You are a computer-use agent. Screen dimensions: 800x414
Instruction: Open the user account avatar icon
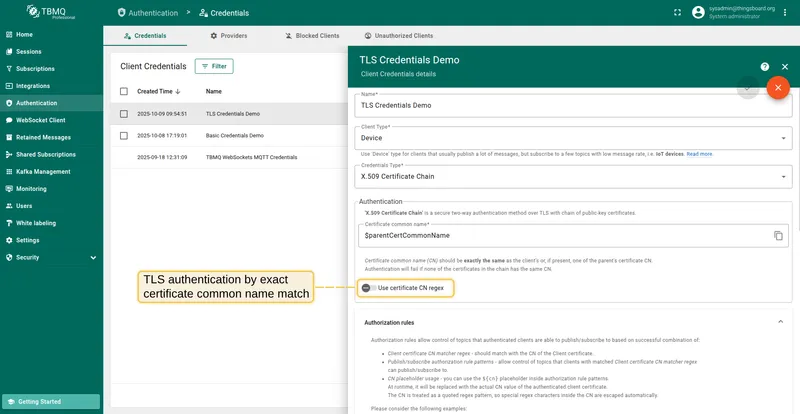pos(698,13)
